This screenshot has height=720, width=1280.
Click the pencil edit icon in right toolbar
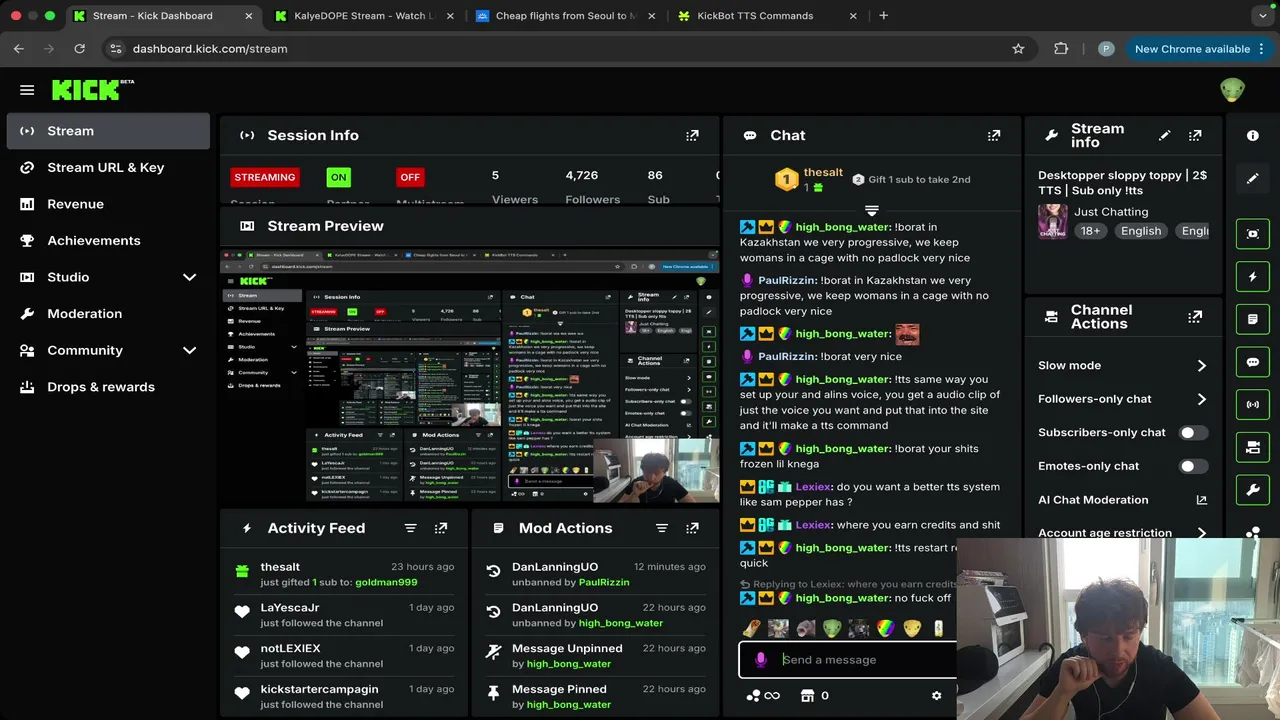(x=1253, y=178)
